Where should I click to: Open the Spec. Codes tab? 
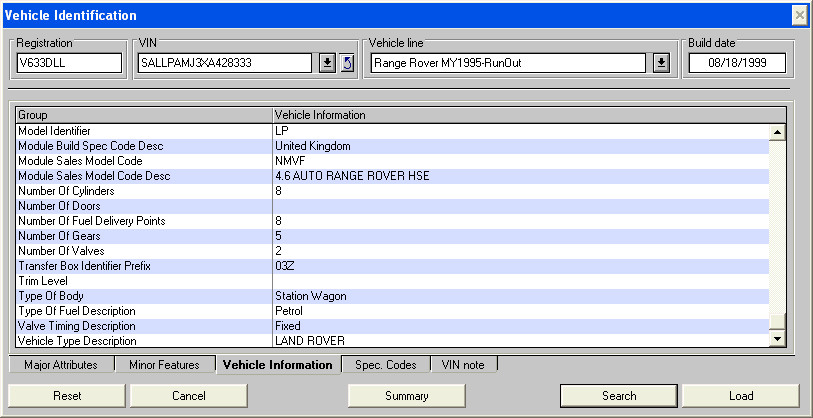pos(386,365)
